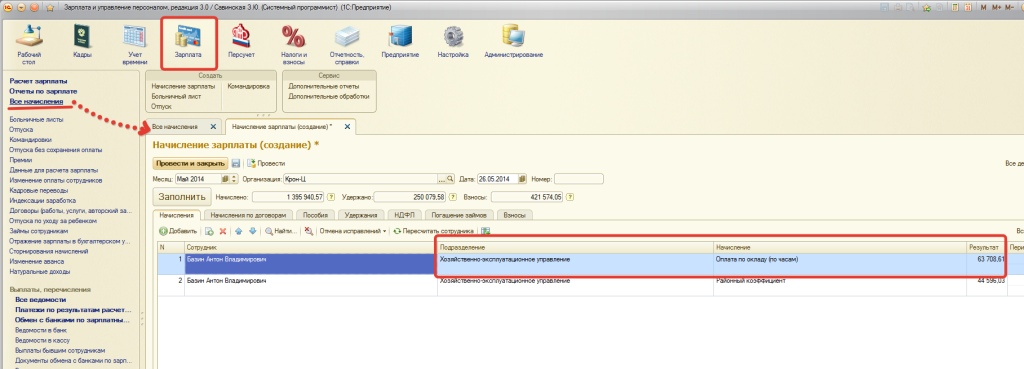Viewport: 1024px width, 369px height.
Task: Click the cancel search icon
Action: coord(308,231)
